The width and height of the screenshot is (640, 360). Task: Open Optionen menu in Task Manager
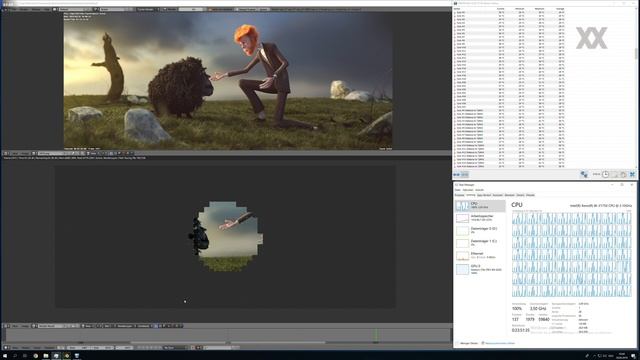tap(468, 190)
